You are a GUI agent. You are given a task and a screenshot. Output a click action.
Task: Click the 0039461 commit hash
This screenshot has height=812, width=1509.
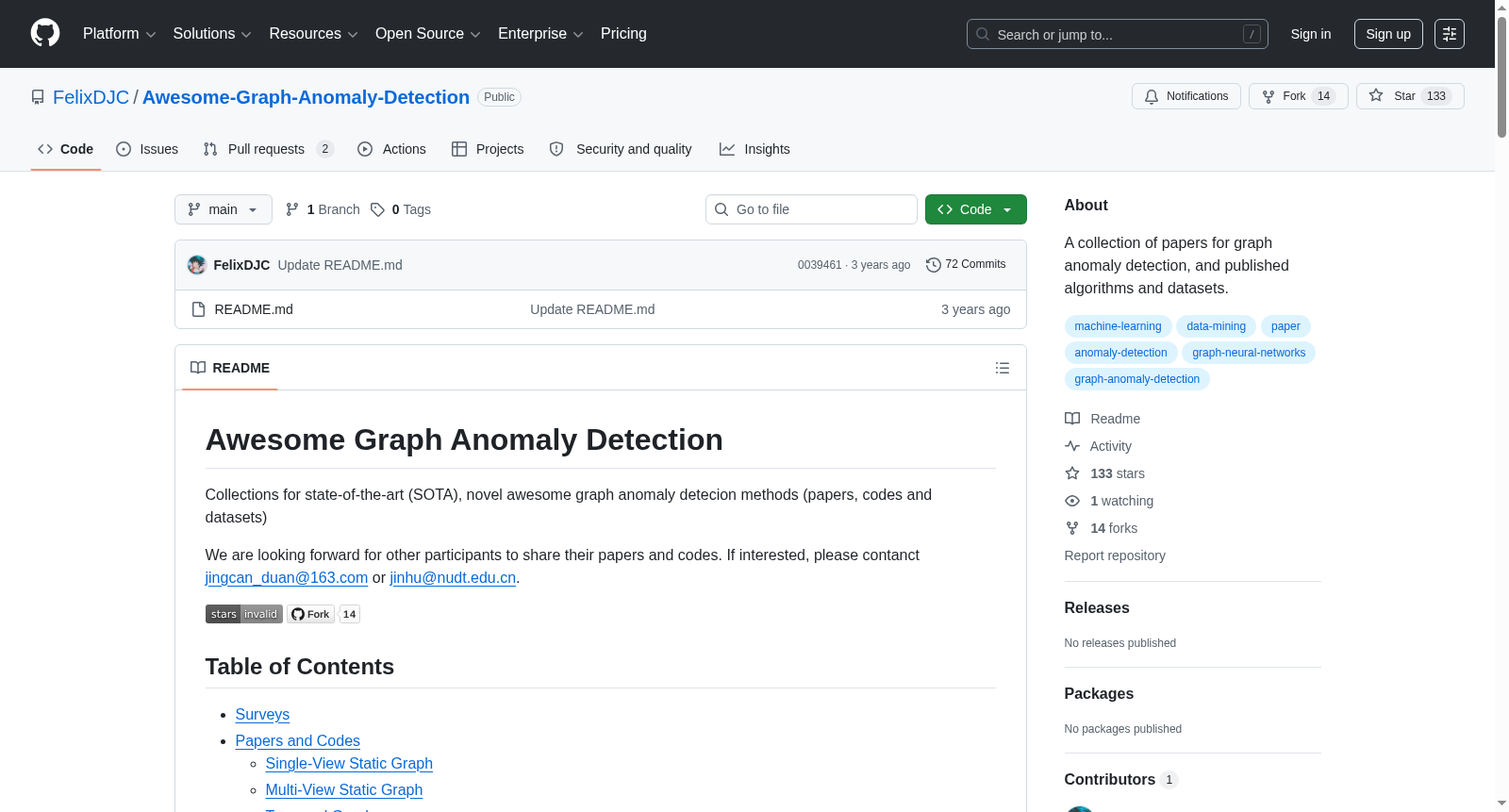click(x=820, y=265)
